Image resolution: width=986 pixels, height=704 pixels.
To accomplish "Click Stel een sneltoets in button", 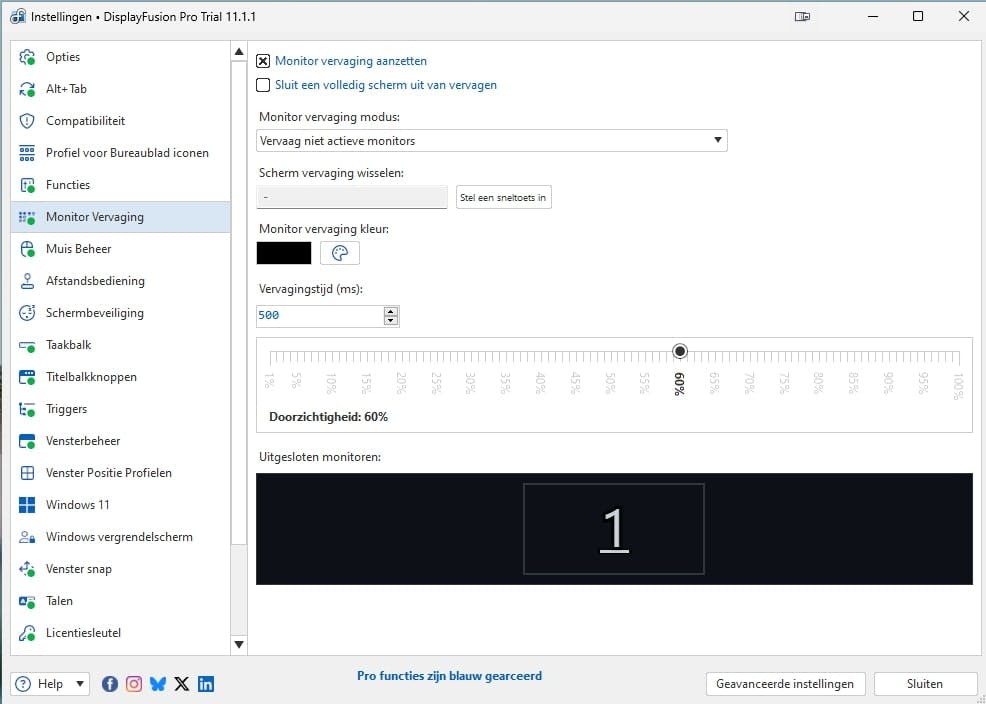I will click(504, 197).
